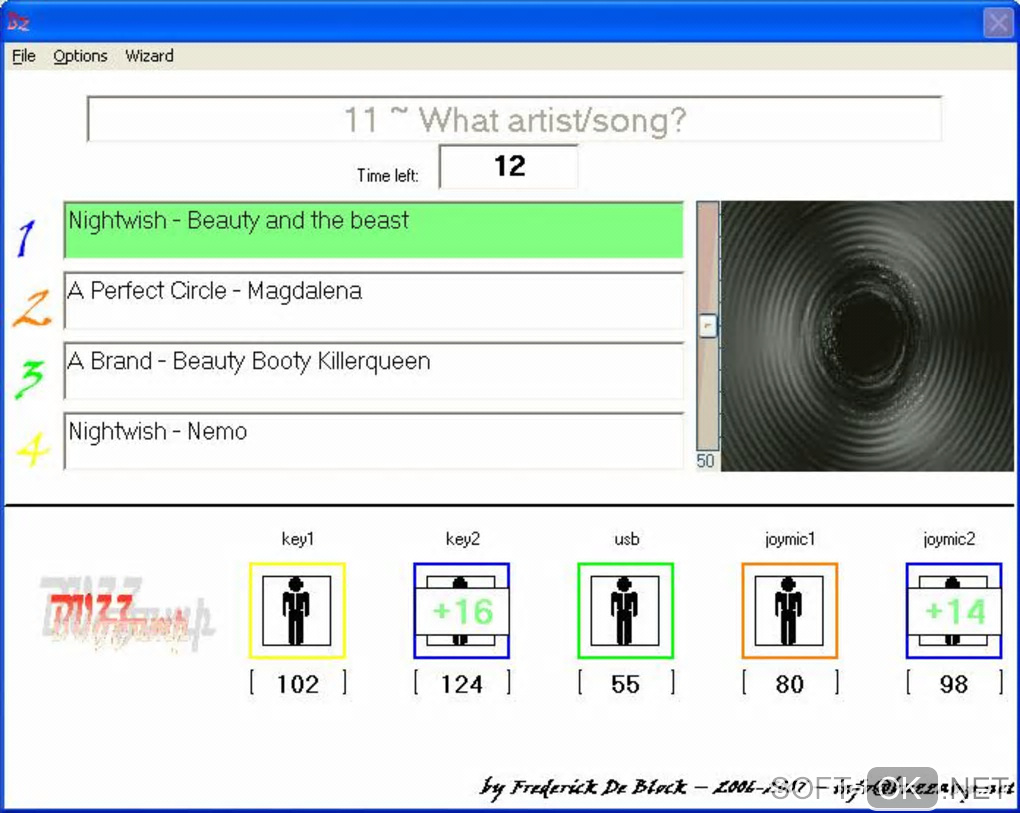Click the blue number 1 icon
Image resolution: width=1020 pixels, height=813 pixels.
(27, 238)
